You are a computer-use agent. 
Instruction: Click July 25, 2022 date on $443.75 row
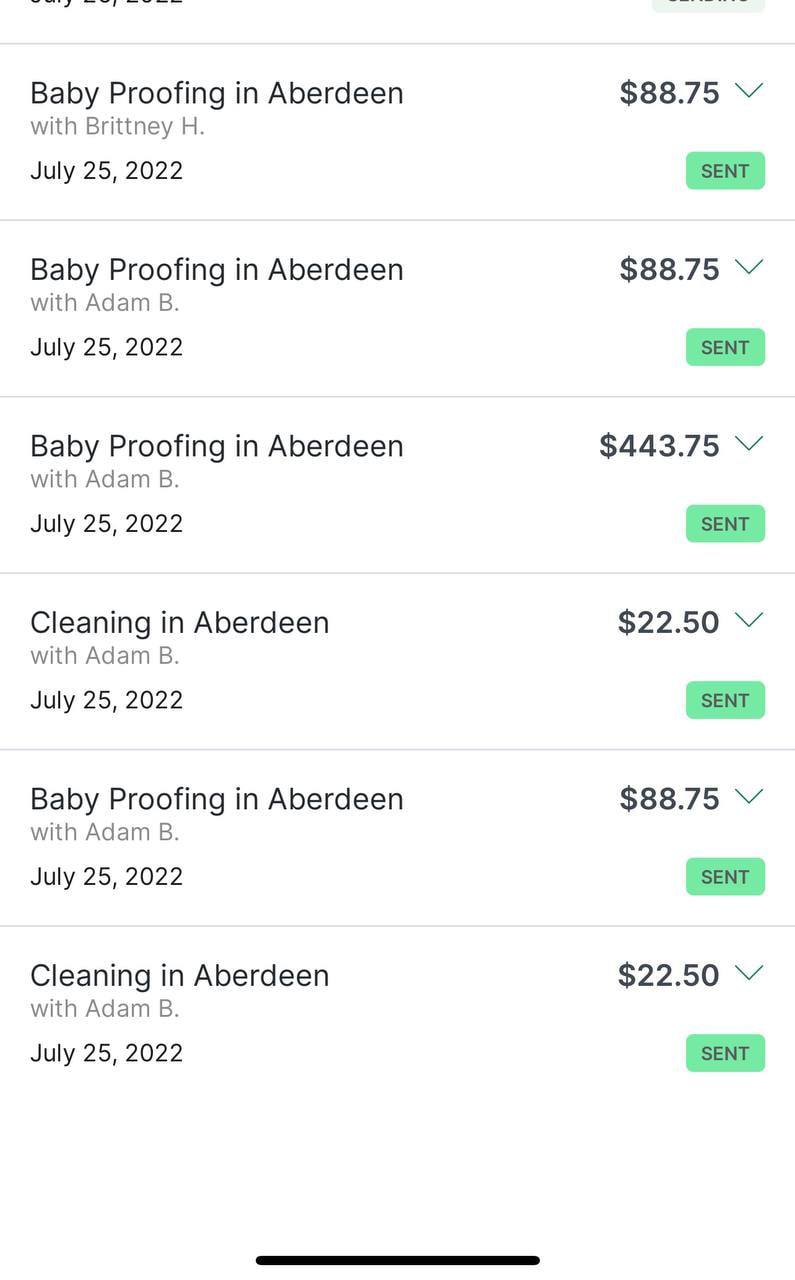[106, 524]
